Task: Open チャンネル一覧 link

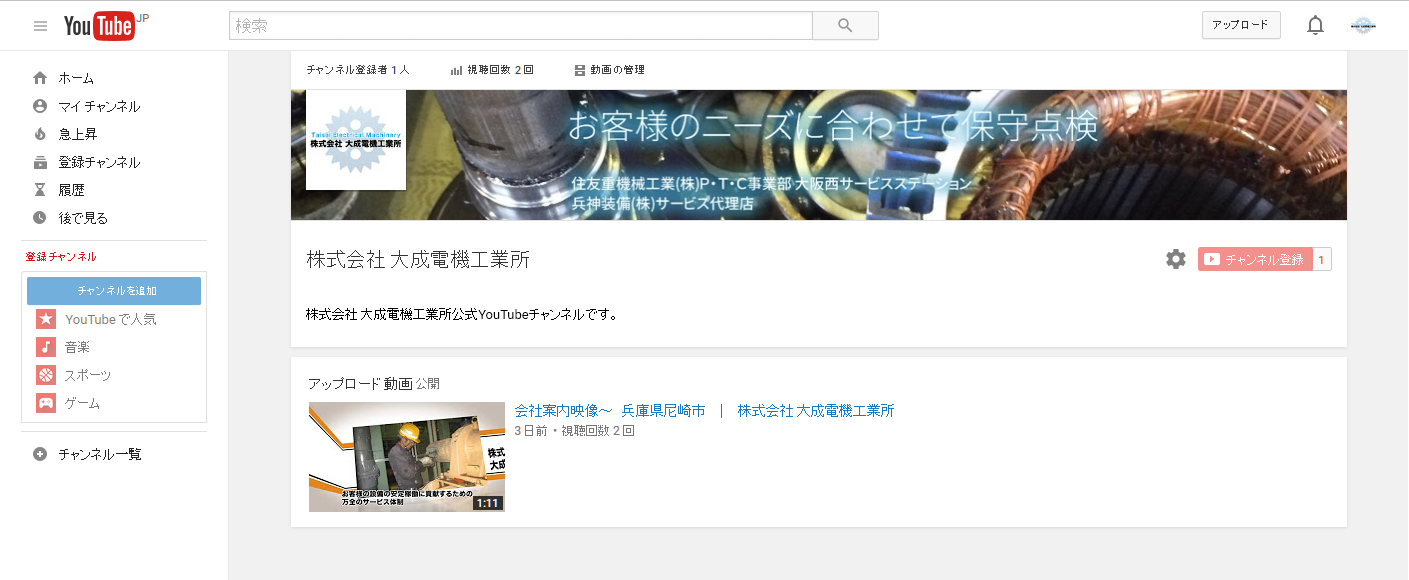Action: [100, 454]
